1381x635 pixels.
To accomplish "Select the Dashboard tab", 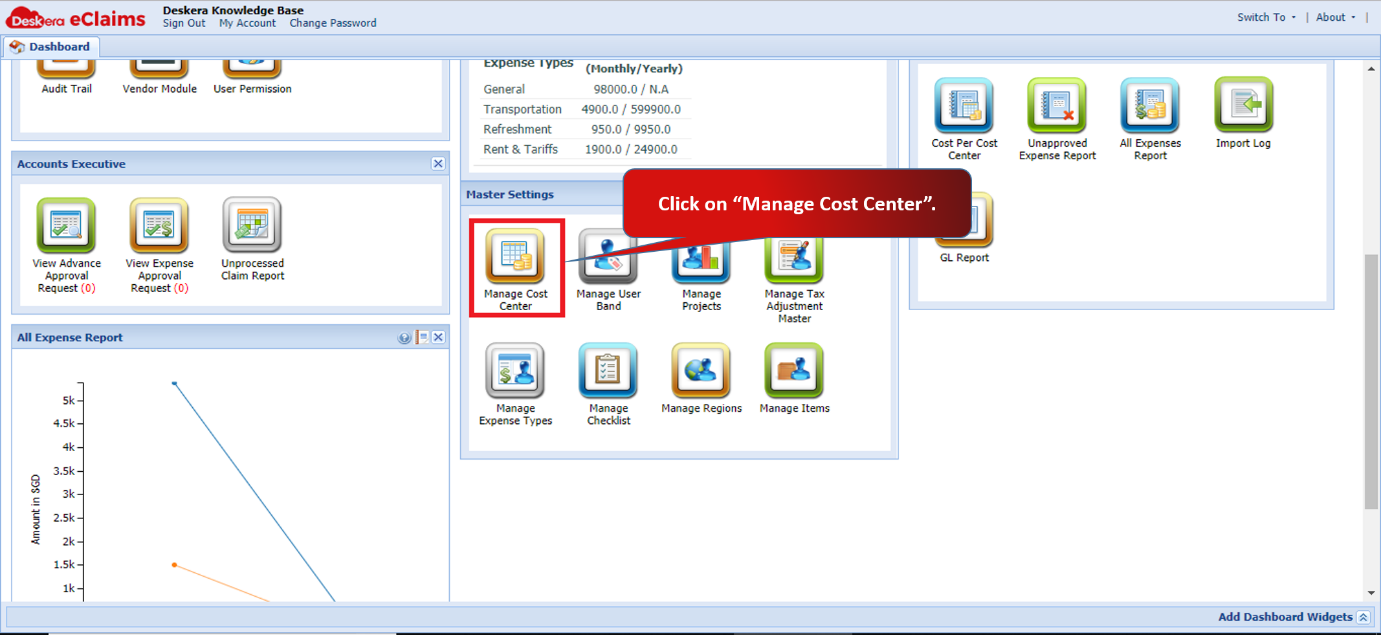I will pos(50,47).
